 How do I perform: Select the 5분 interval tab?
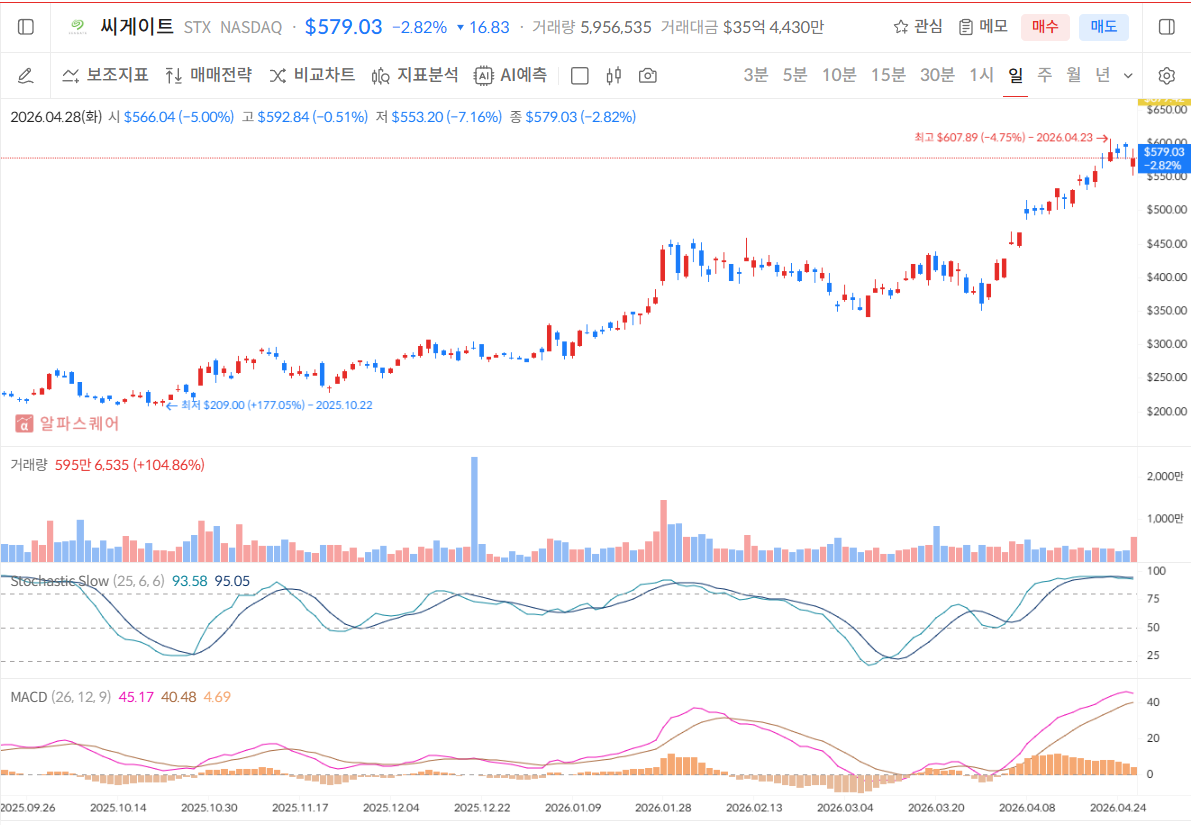pos(795,75)
